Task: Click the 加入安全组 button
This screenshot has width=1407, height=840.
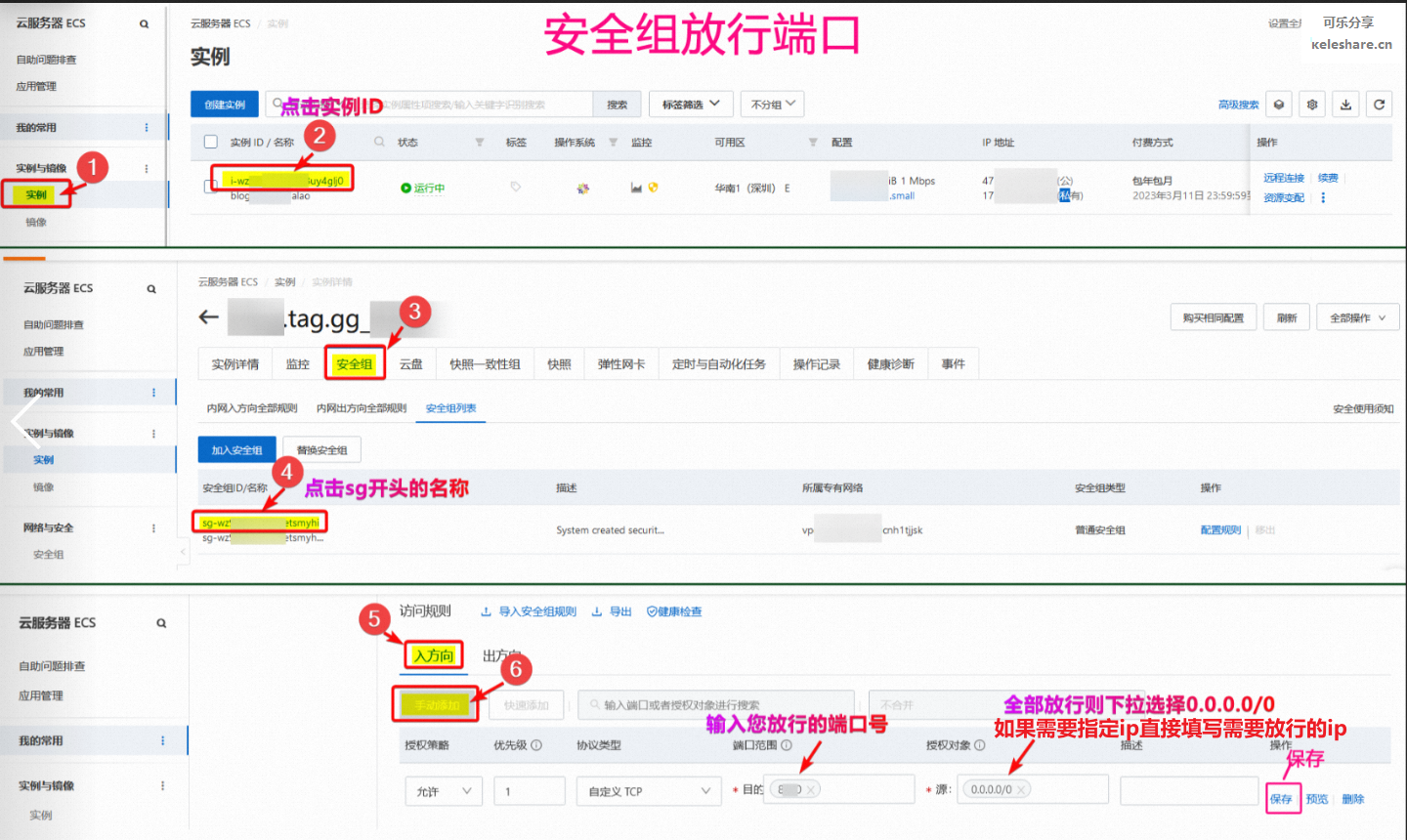Action: point(237,450)
